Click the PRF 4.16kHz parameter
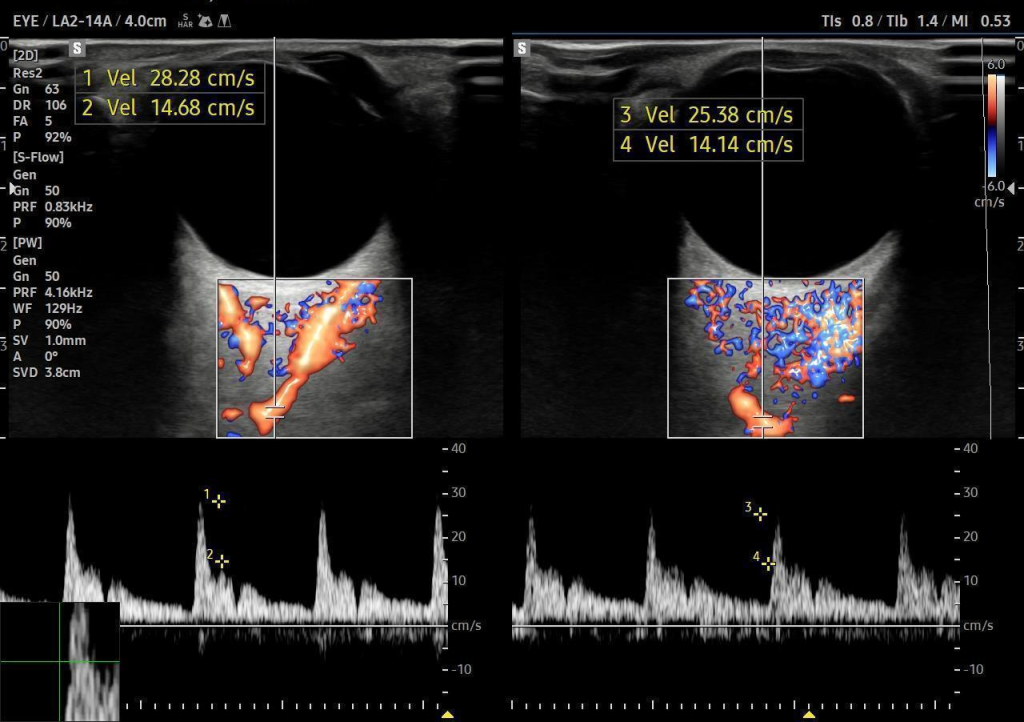Viewport: 1024px width, 722px height. point(52,292)
